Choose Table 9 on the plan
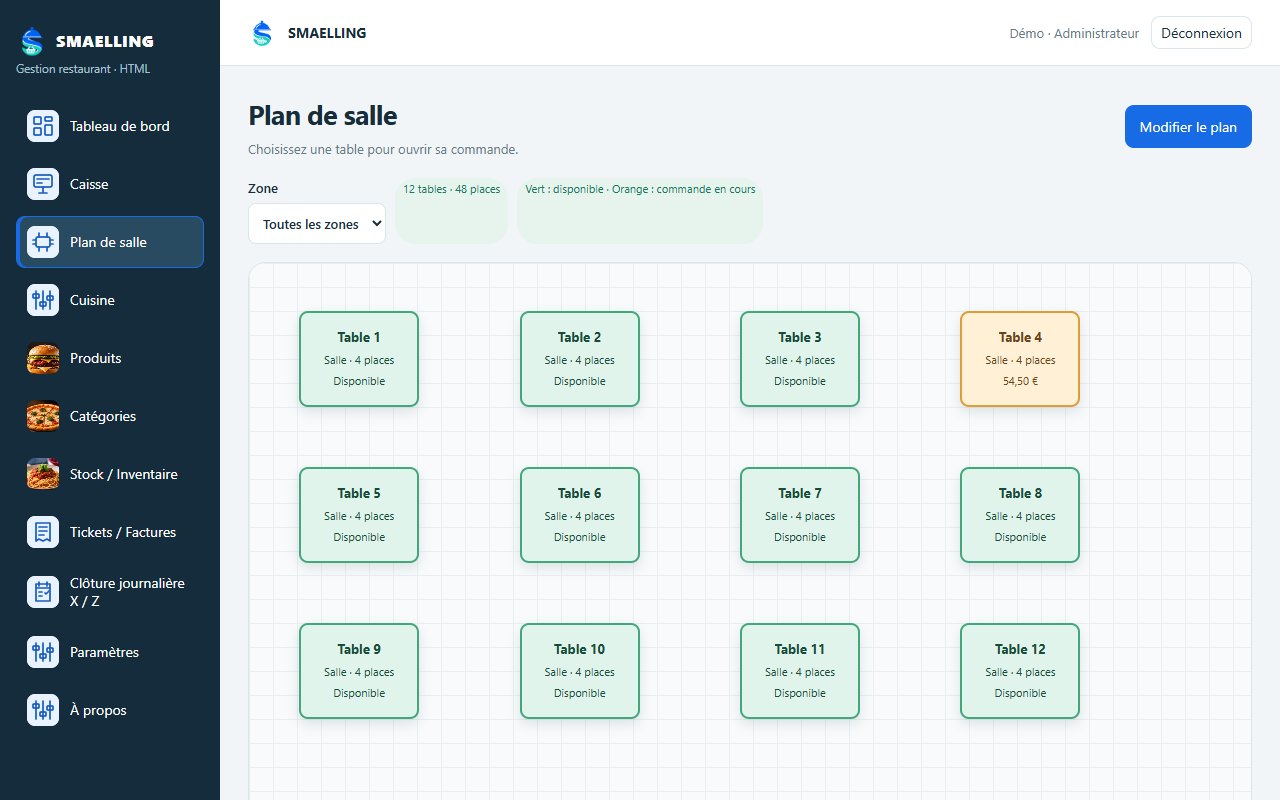Screen dimensions: 1280x800 [x=359, y=671]
